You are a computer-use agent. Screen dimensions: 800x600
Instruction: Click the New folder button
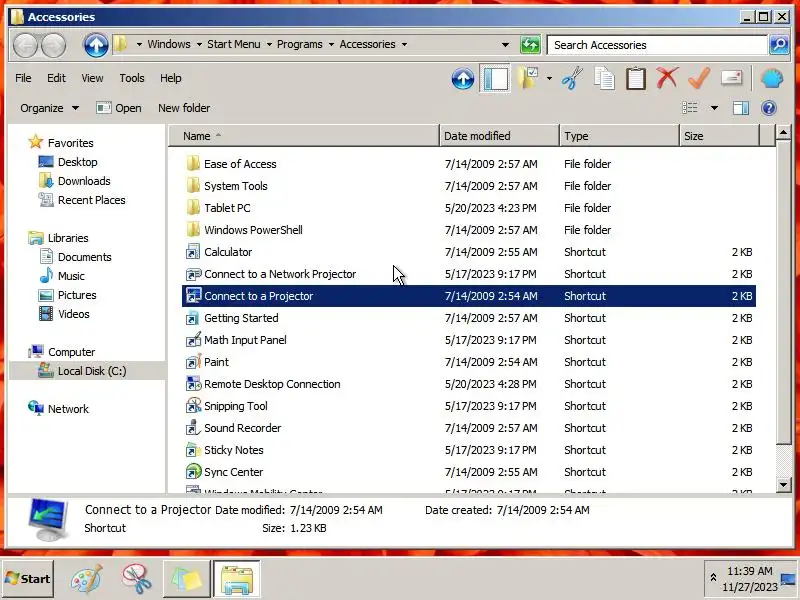[x=184, y=108]
